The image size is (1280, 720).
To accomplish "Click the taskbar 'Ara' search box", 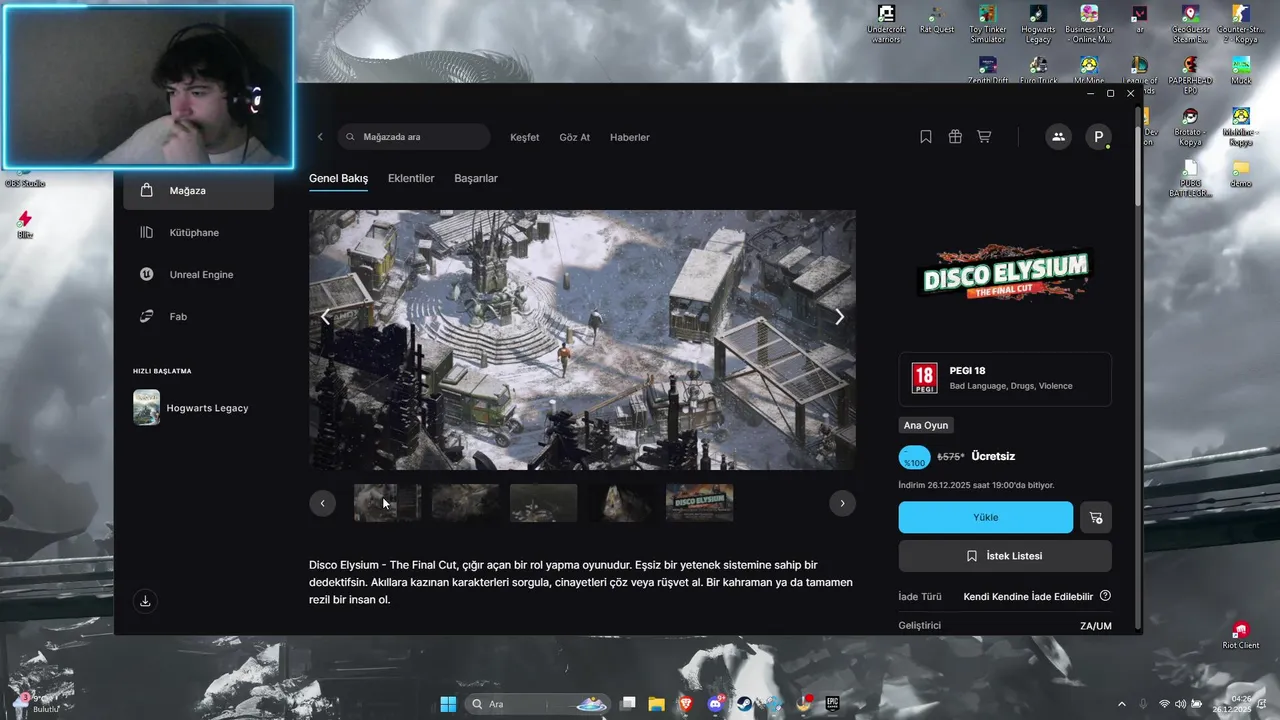I will click(538, 704).
